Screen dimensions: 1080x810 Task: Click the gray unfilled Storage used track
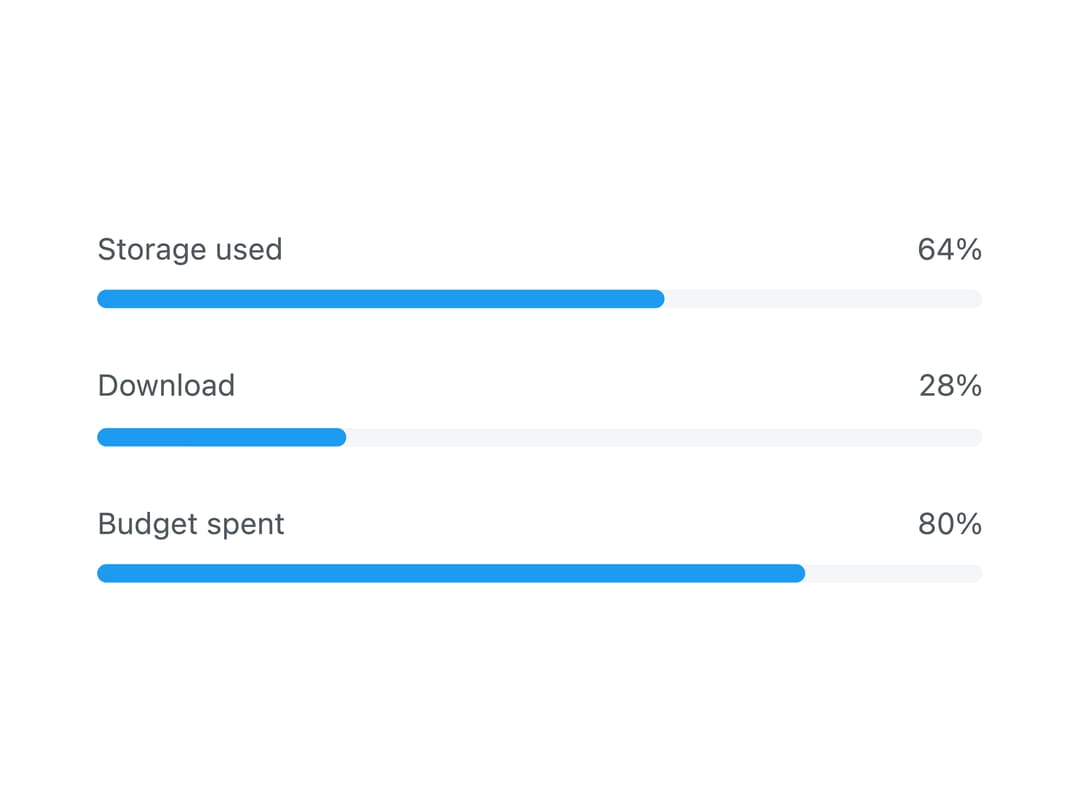click(x=824, y=299)
